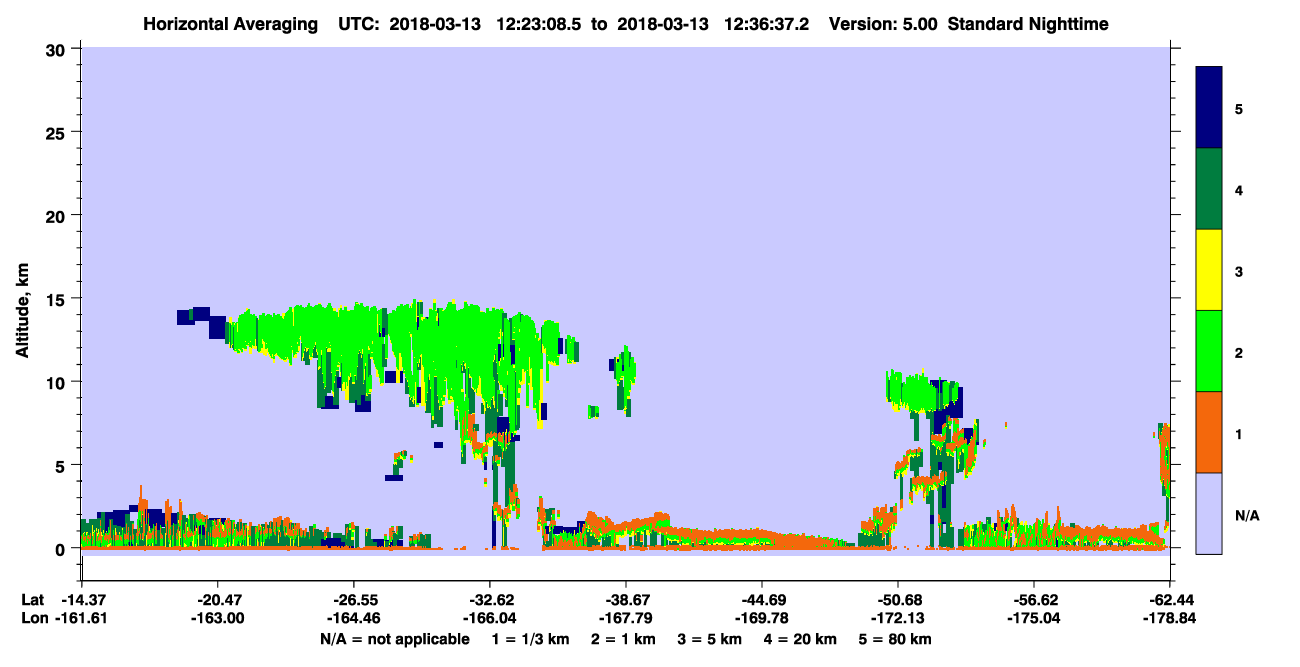The width and height of the screenshot is (1300, 667).
Task: Click the colorbar label '5'
Action: [x=1239, y=108]
